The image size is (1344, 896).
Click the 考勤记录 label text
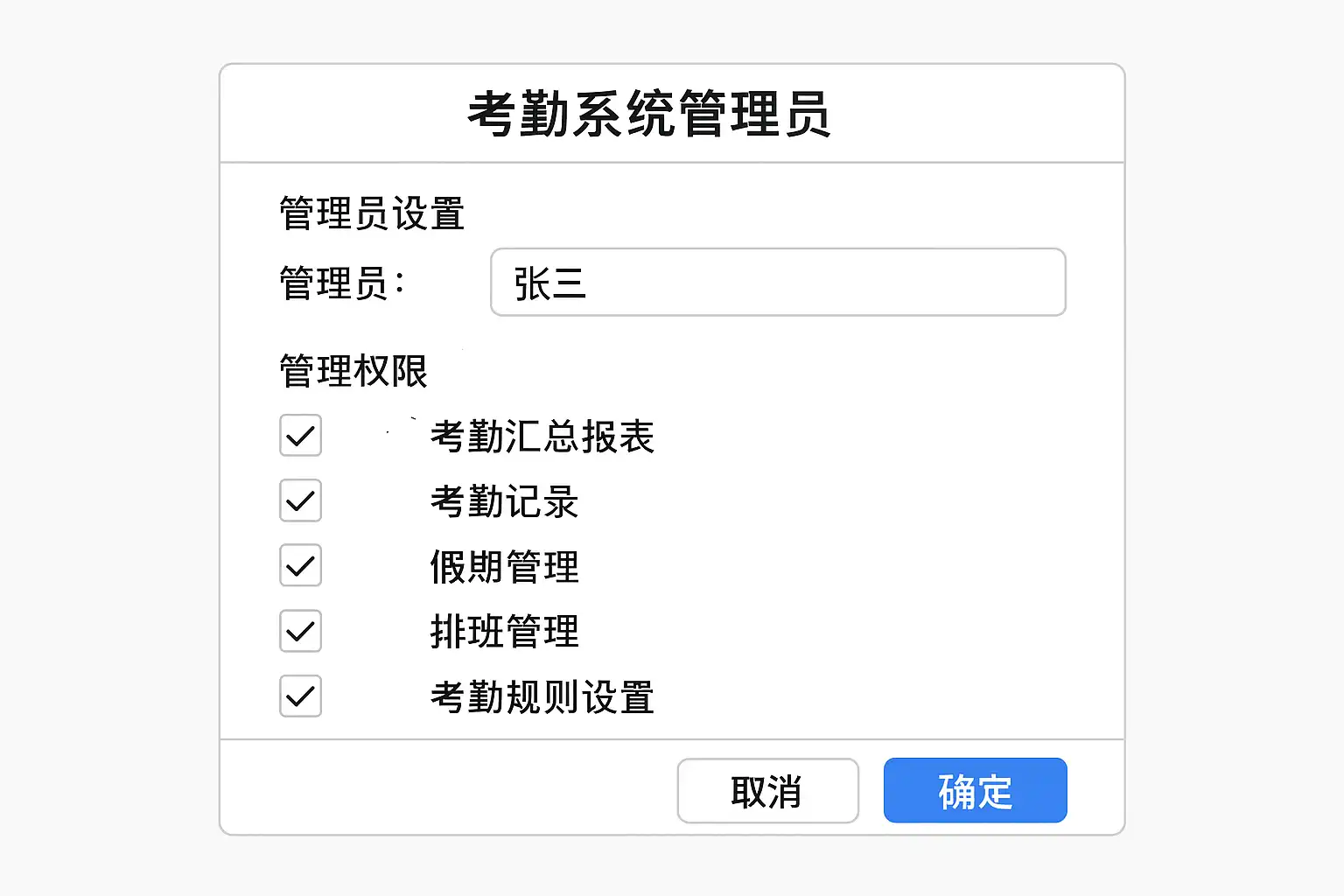(x=504, y=502)
